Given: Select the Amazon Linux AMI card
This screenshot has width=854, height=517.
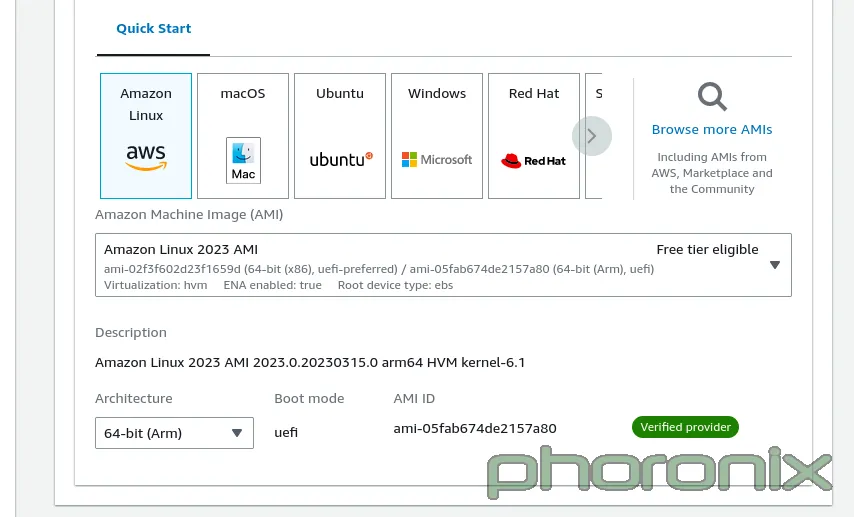Looking at the screenshot, I should [146, 136].
